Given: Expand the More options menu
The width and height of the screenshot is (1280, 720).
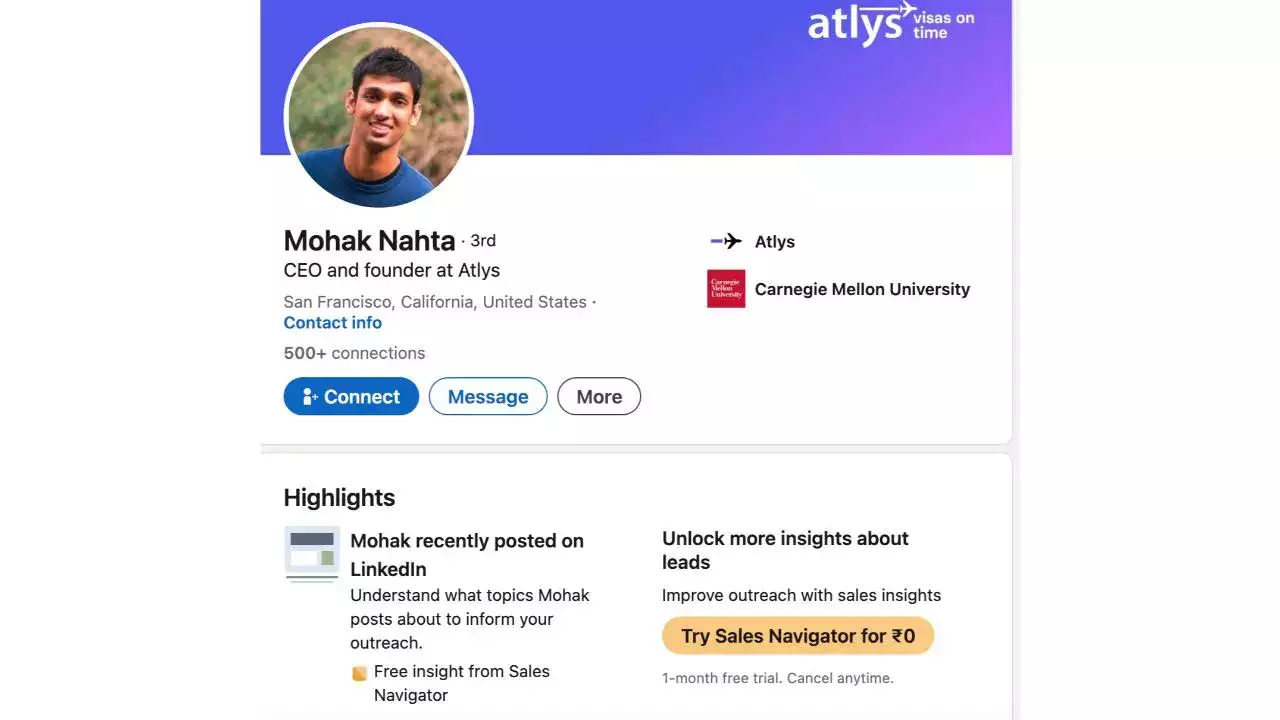Looking at the screenshot, I should click(x=599, y=396).
